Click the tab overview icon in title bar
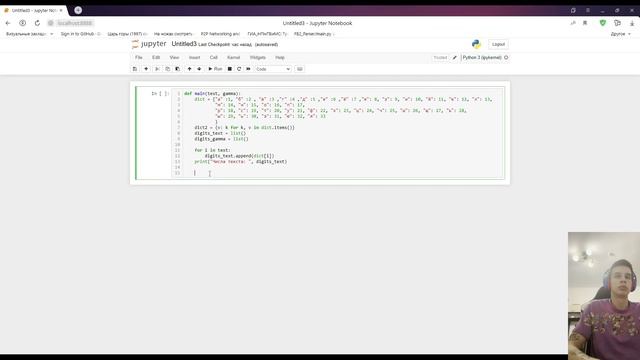Viewport: 640px width, 360px height. (x=573, y=10)
